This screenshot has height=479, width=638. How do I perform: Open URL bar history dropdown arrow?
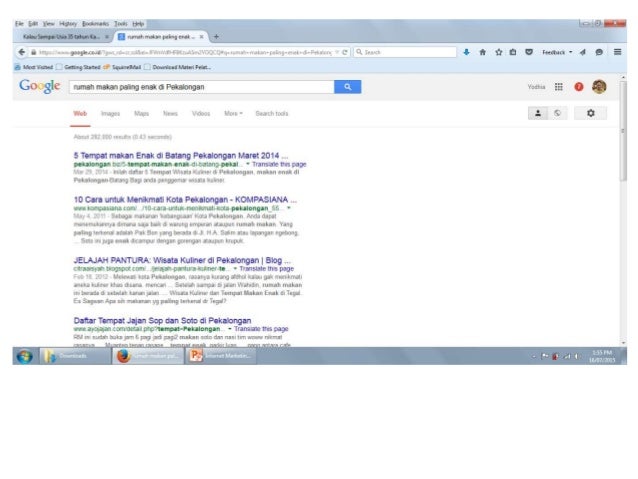pyautogui.click(x=337, y=52)
